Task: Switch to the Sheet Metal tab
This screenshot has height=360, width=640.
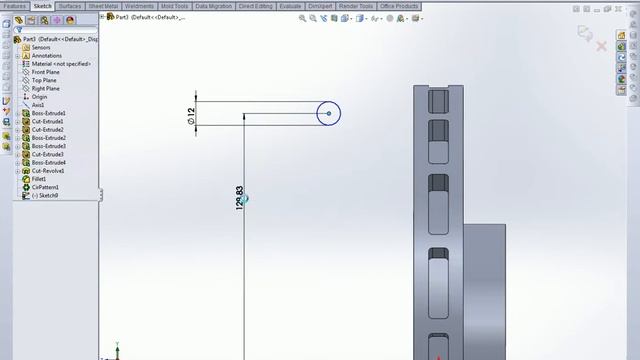Action: point(103,6)
